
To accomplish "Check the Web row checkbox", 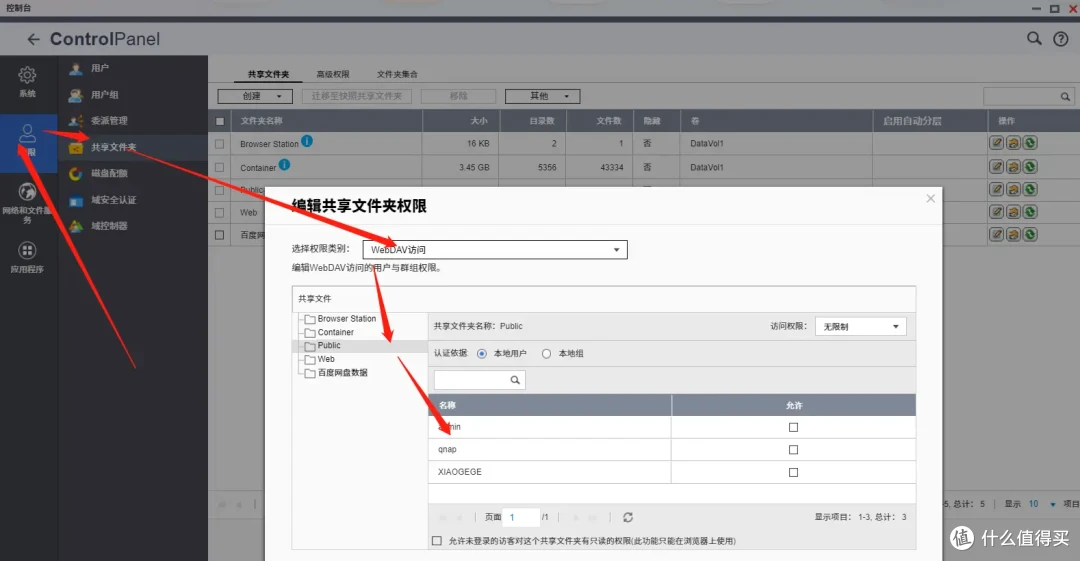I will tap(219, 213).
